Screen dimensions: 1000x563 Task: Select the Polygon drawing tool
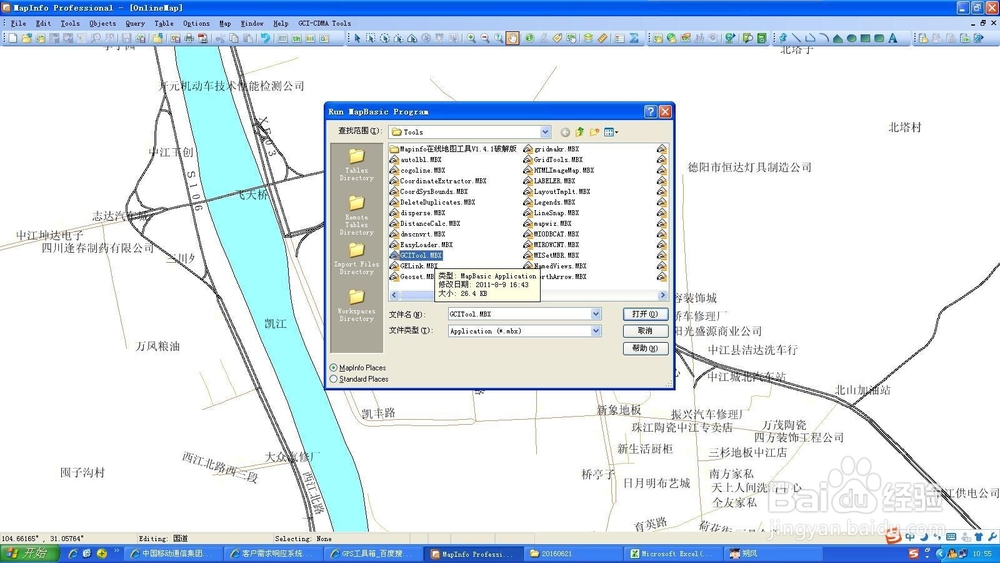tap(837, 38)
